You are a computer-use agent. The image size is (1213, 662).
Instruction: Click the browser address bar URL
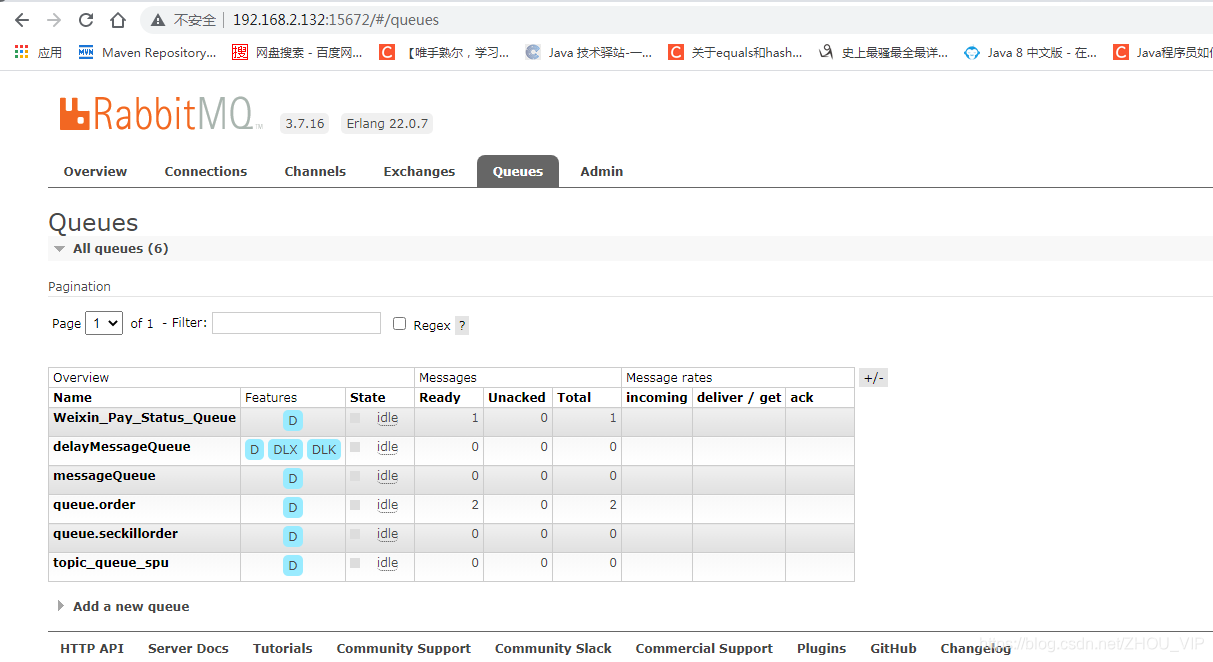point(336,20)
